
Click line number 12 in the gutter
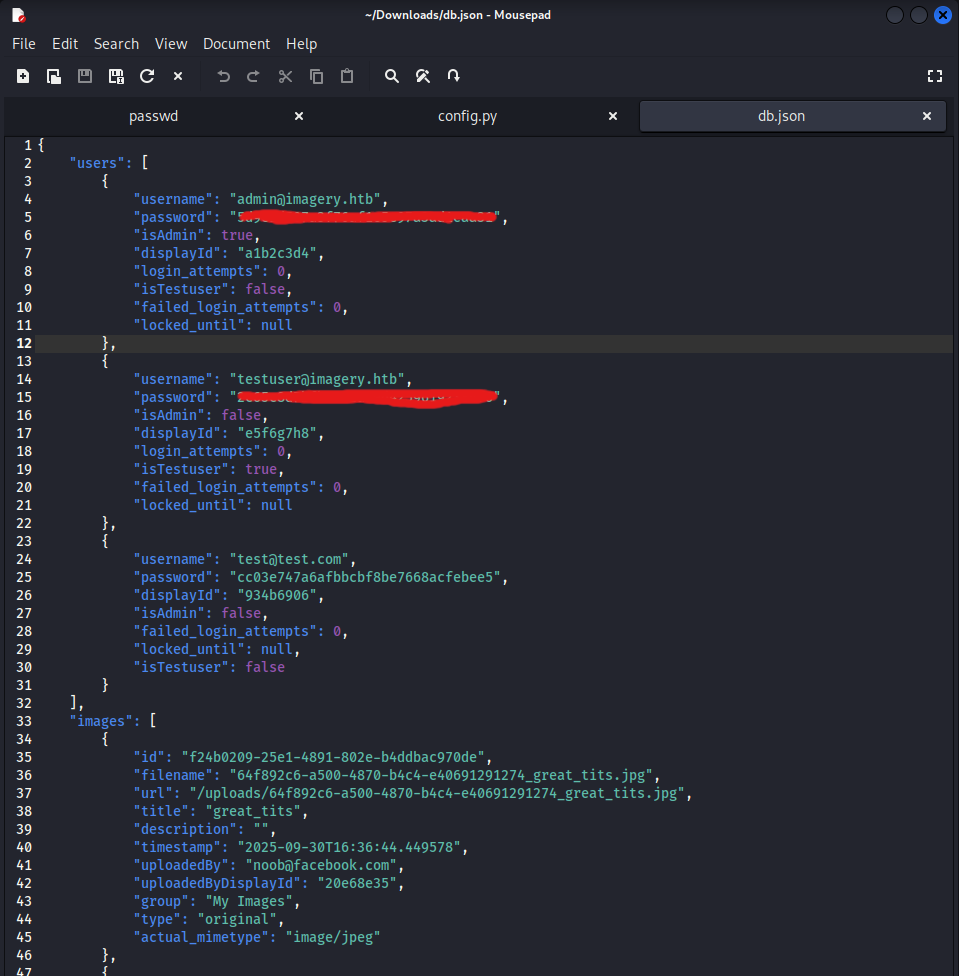[24, 343]
